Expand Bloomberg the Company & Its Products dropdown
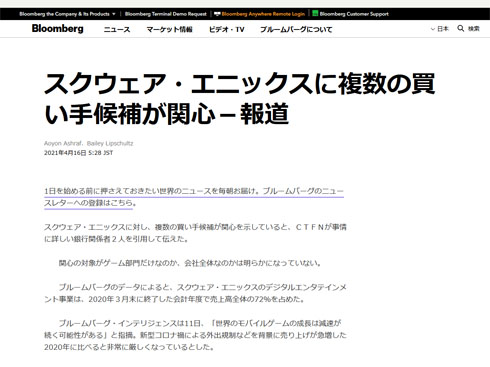This screenshot has height=367, width=490. [x=67, y=14]
